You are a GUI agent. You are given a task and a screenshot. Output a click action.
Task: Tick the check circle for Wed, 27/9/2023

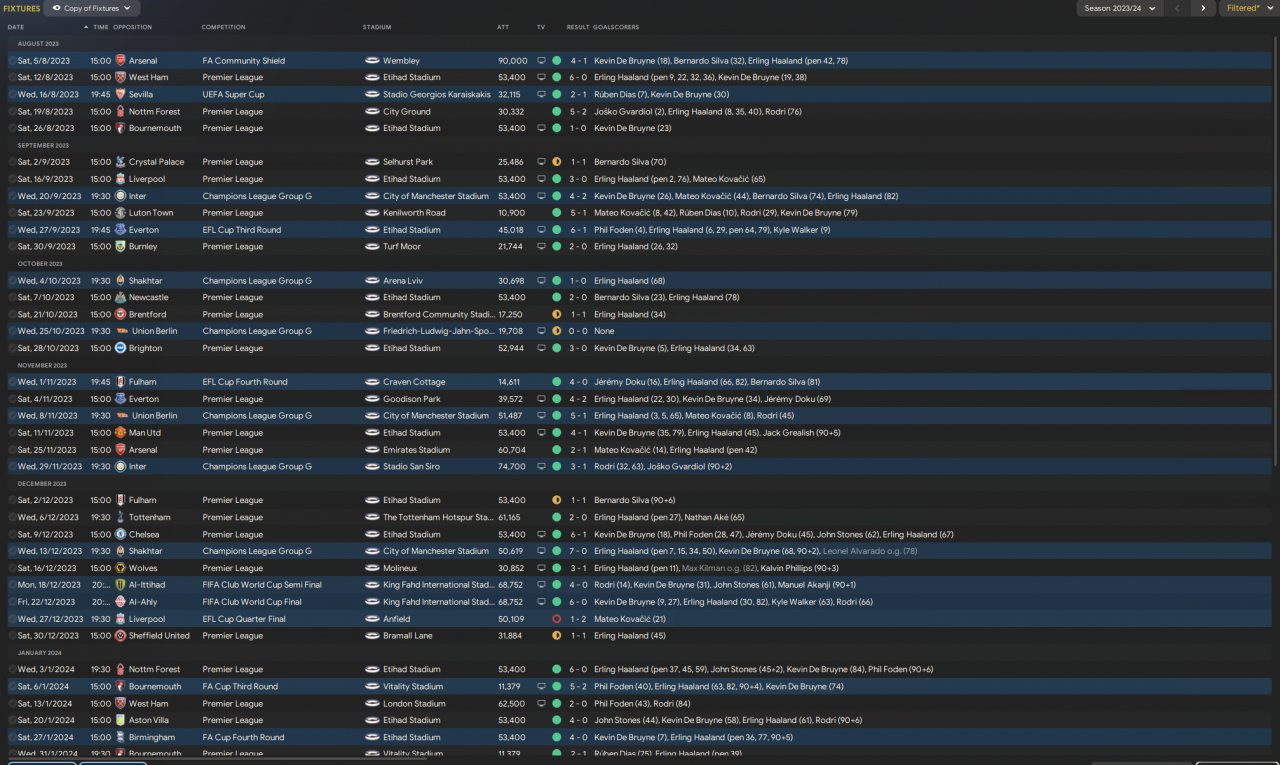tap(12, 230)
